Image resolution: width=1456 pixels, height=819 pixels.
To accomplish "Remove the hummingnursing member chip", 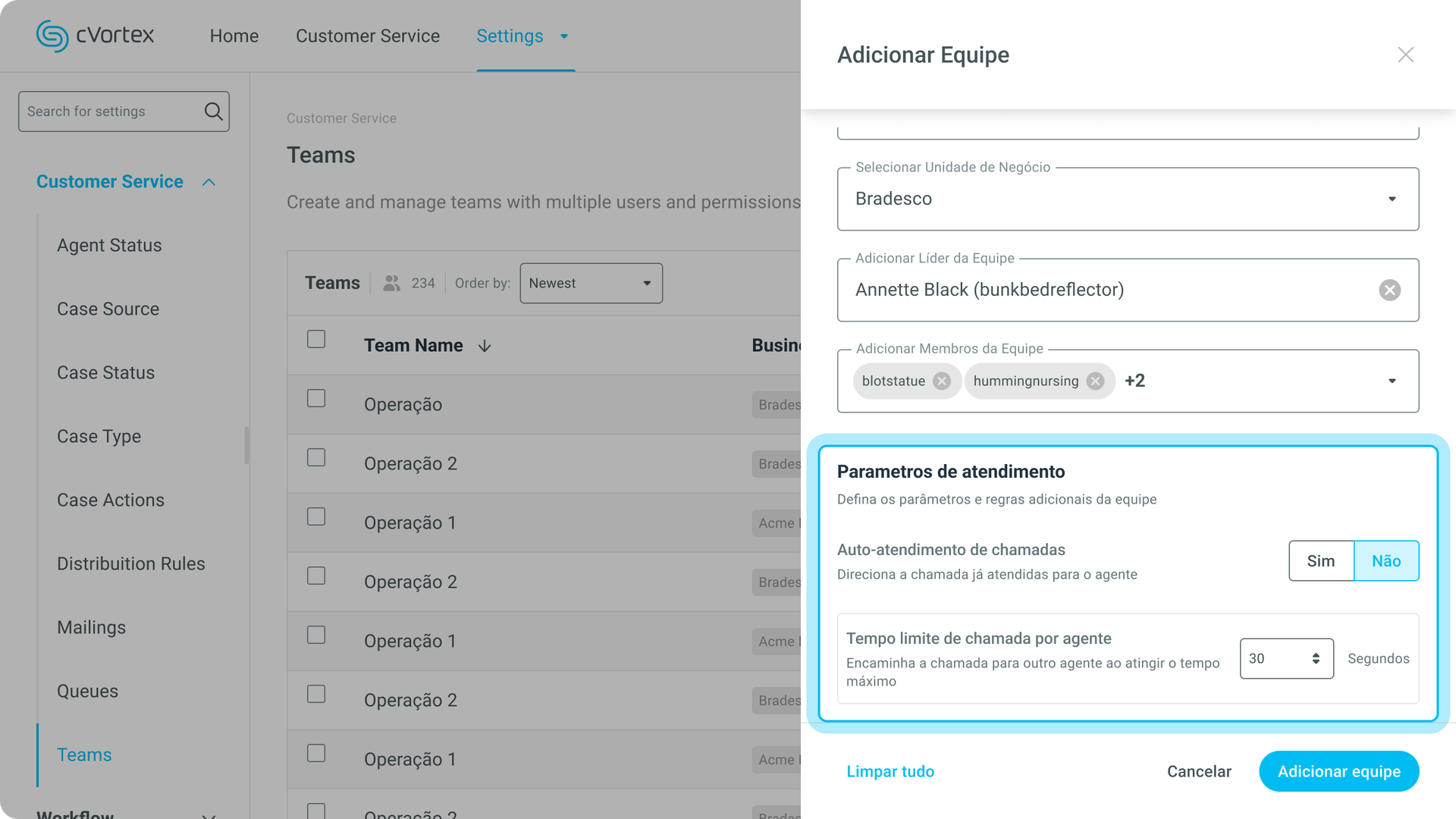I will click(1095, 381).
